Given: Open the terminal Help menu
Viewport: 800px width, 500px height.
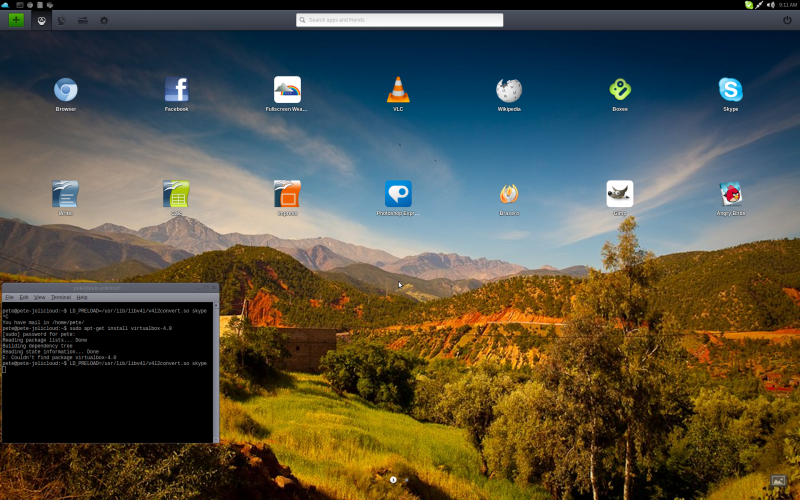Looking at the screenshot, I should coord(82,297).
